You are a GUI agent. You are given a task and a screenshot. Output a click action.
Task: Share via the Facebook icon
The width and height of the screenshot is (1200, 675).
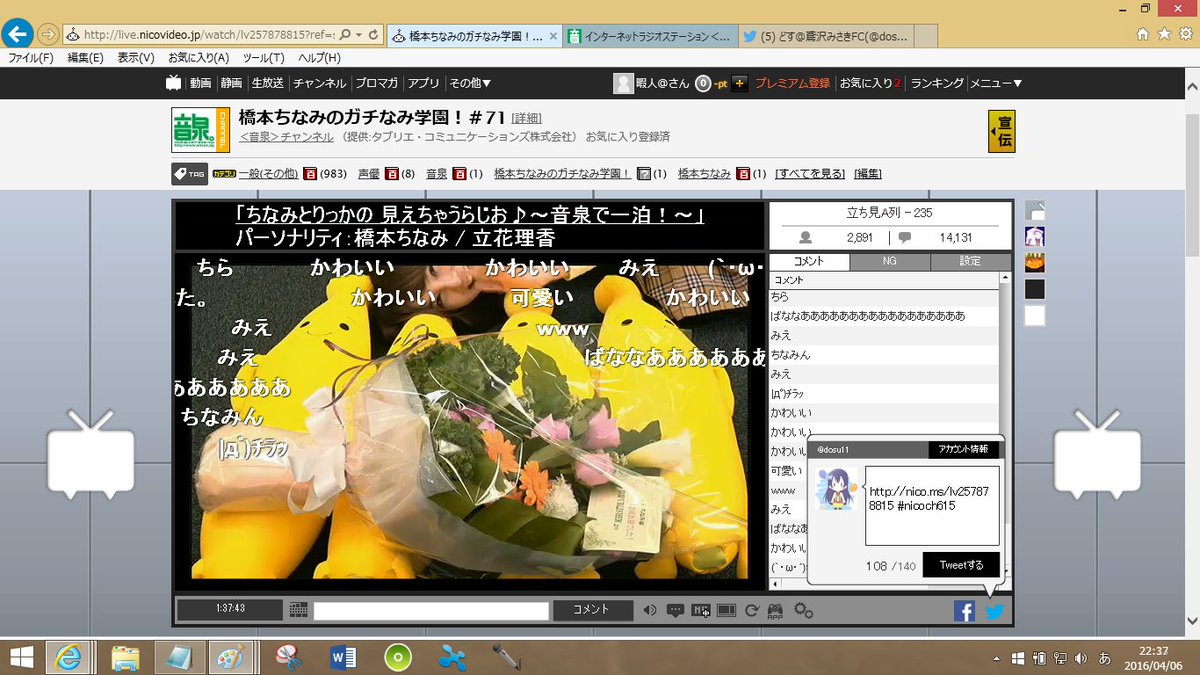964,611
